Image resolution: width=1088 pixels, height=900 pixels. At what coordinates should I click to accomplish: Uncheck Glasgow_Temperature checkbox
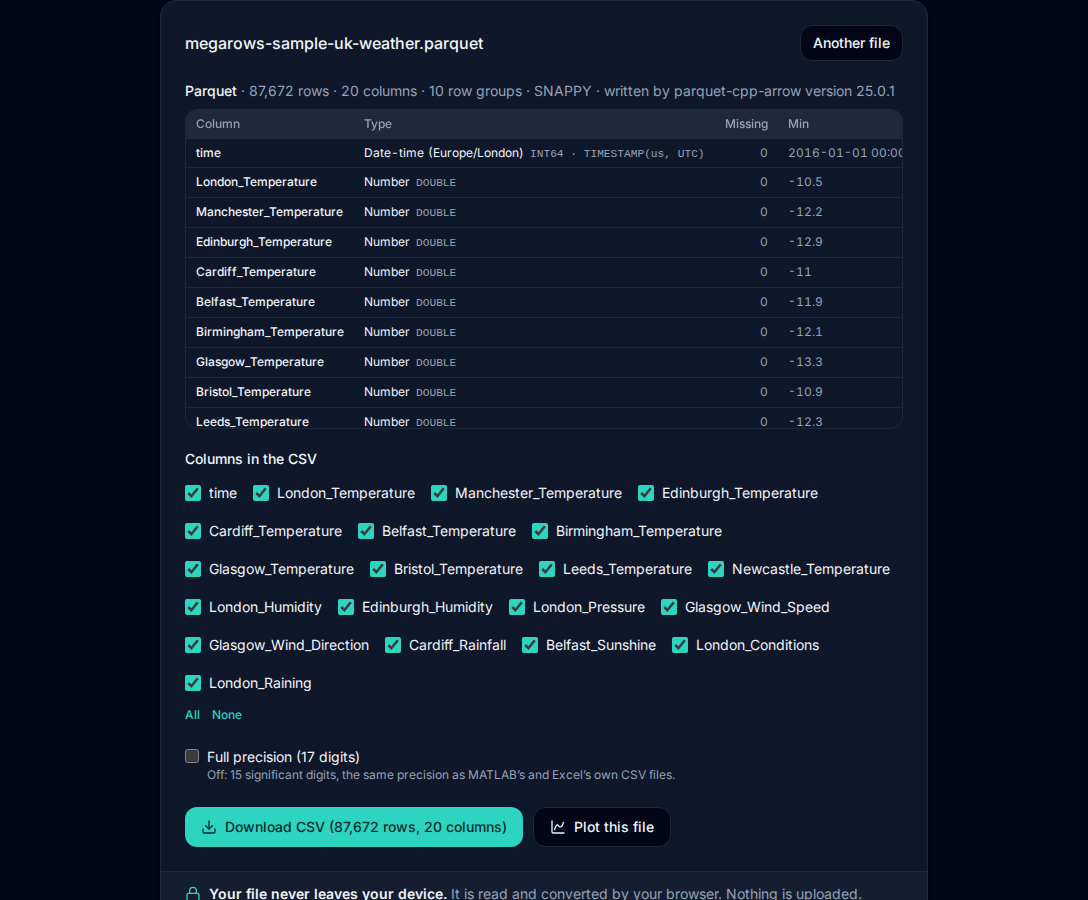[193, 570]
